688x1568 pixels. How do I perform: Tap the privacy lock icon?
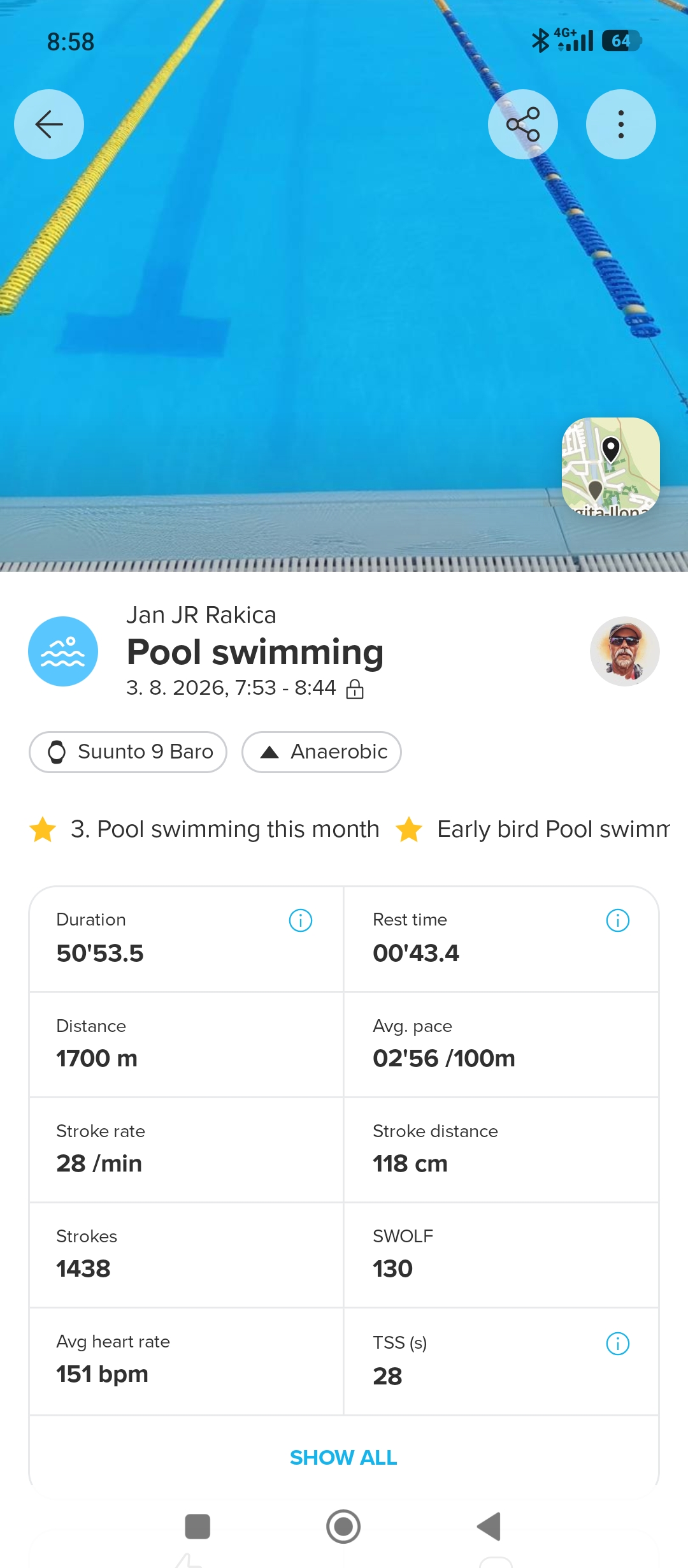pos(355,689)
